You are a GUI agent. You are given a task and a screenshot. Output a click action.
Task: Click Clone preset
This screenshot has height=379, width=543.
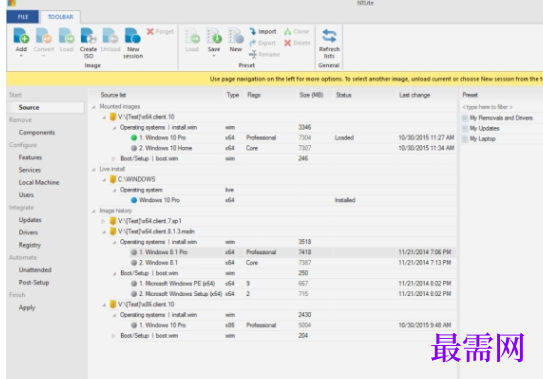pyautogui.click(x=296, y=32)
